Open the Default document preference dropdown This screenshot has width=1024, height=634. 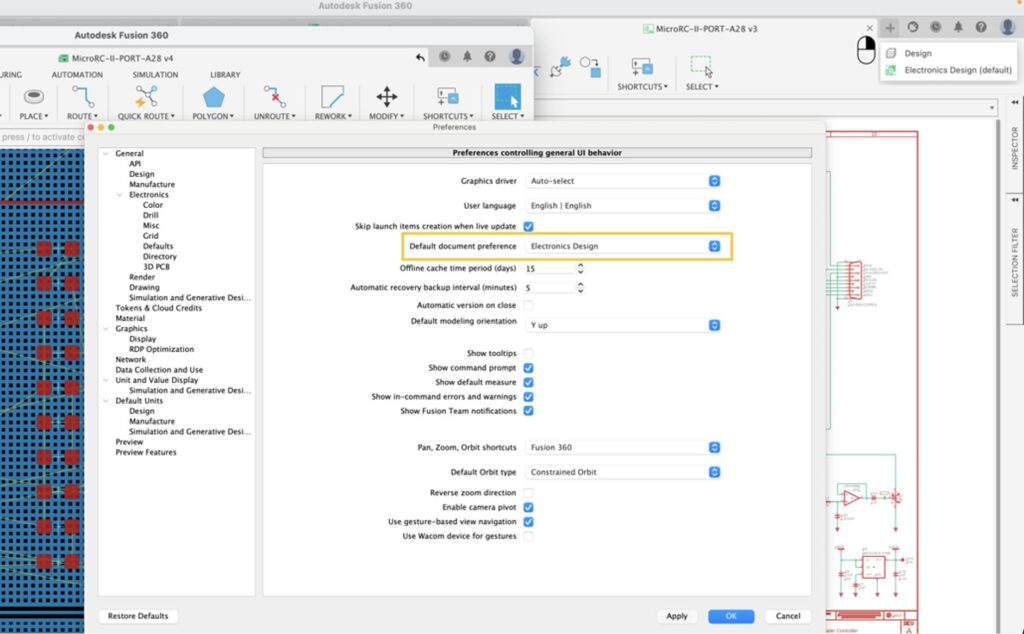coord(624,246)
